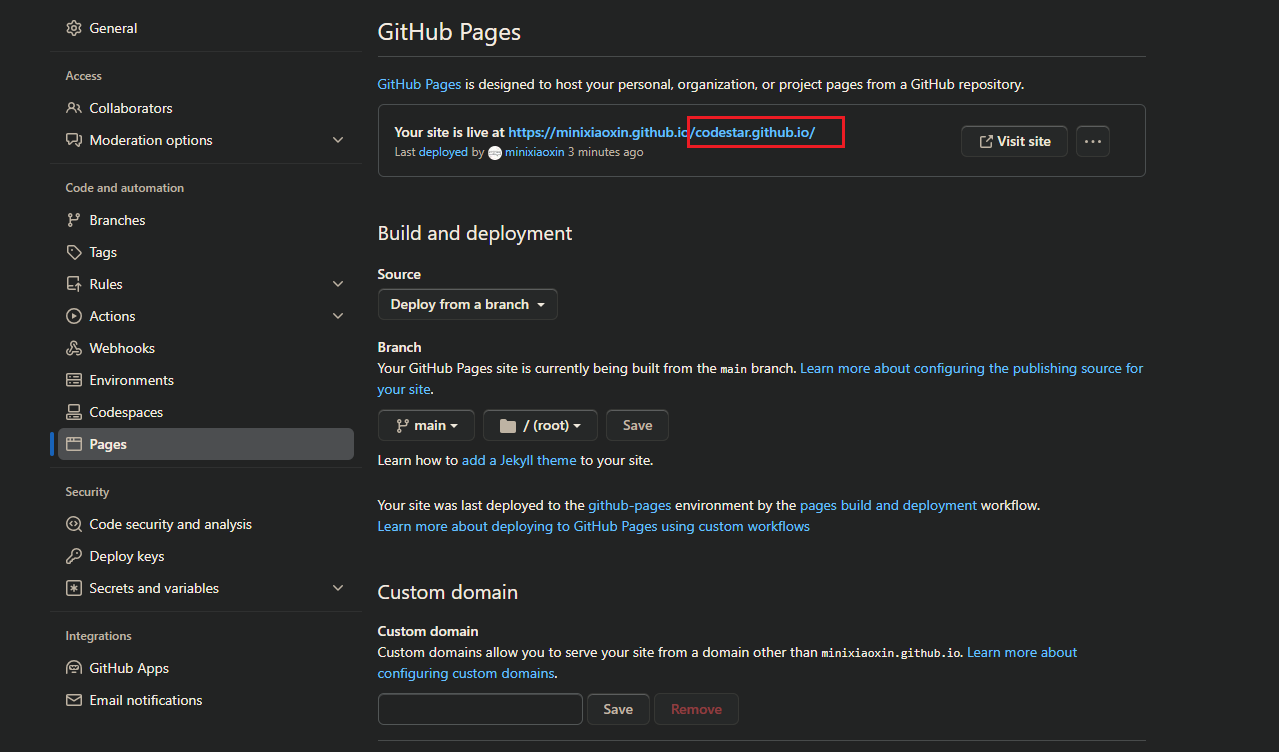Open the custom workflows Learn more link
The height and width of the screenshot is (752, 1279).
593,526
